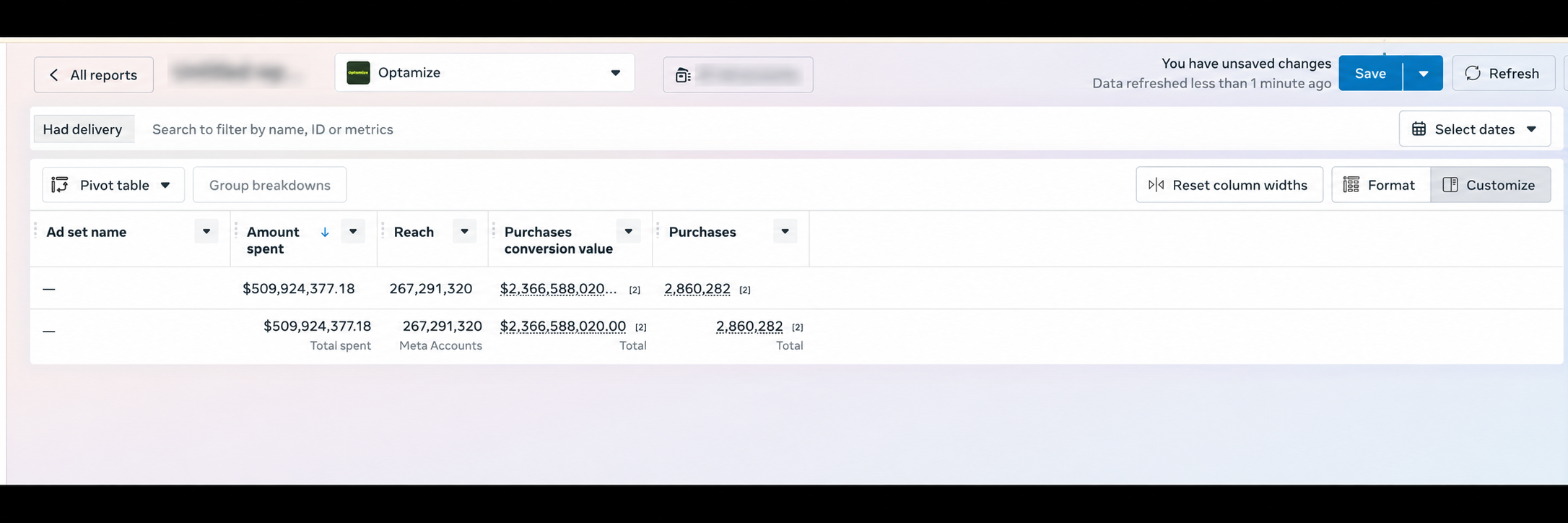
Task: Open the Save options dropdown arrow
Action: (x=1423, y=73)
